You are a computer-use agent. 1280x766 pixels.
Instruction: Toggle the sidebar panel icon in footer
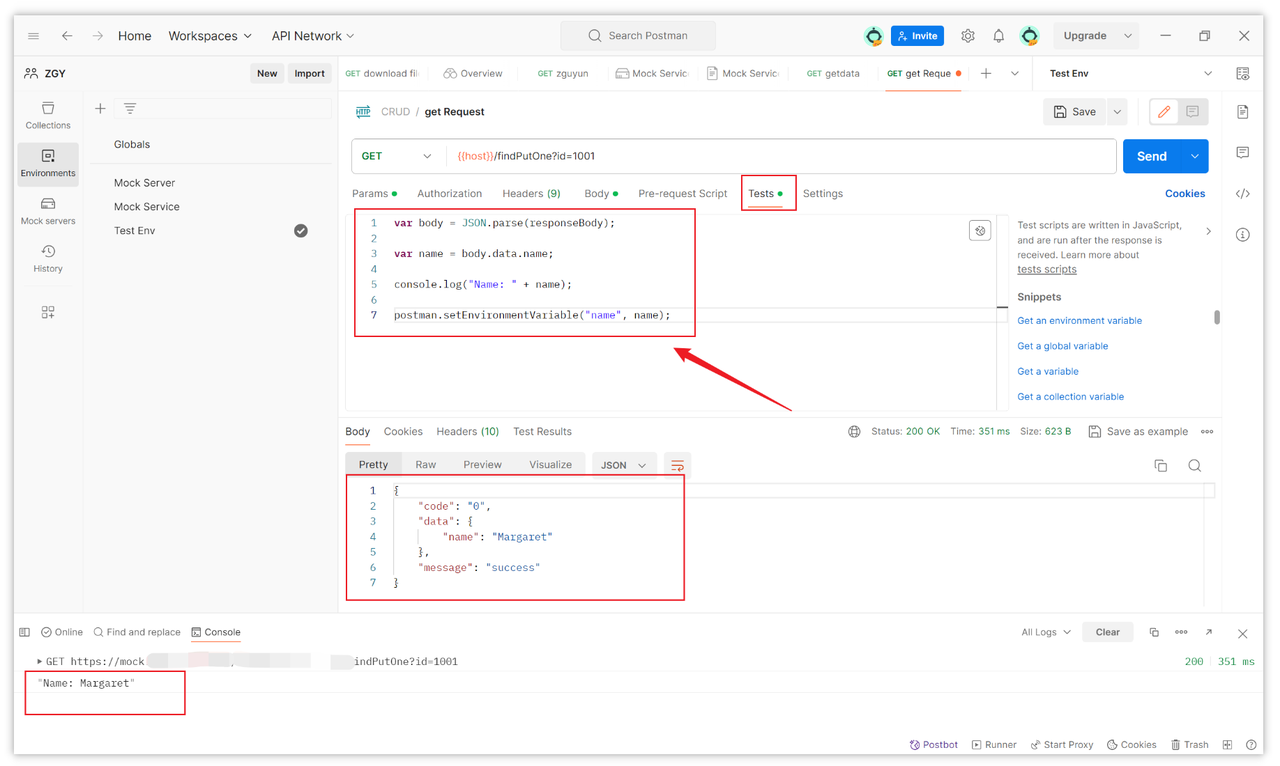25,633
